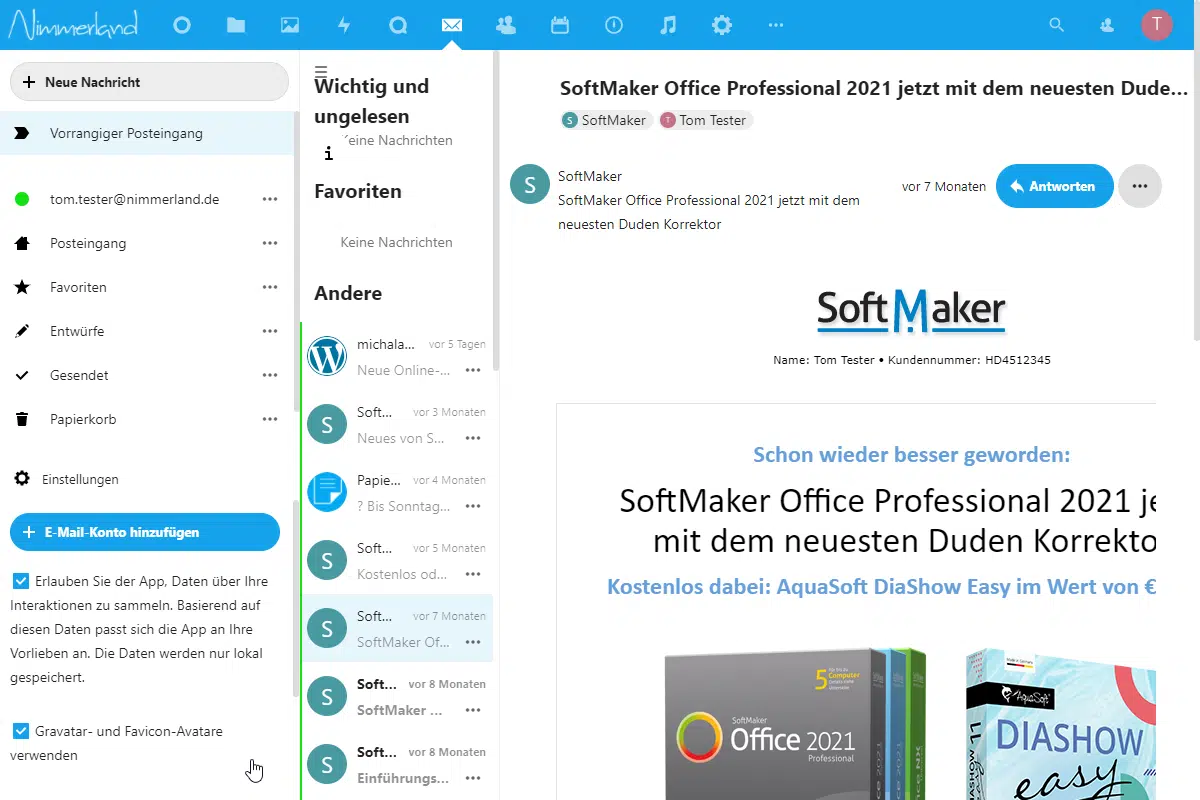Show more apps via top bar ellipsis
This screenshot has width=1200, height=800.
776,25
